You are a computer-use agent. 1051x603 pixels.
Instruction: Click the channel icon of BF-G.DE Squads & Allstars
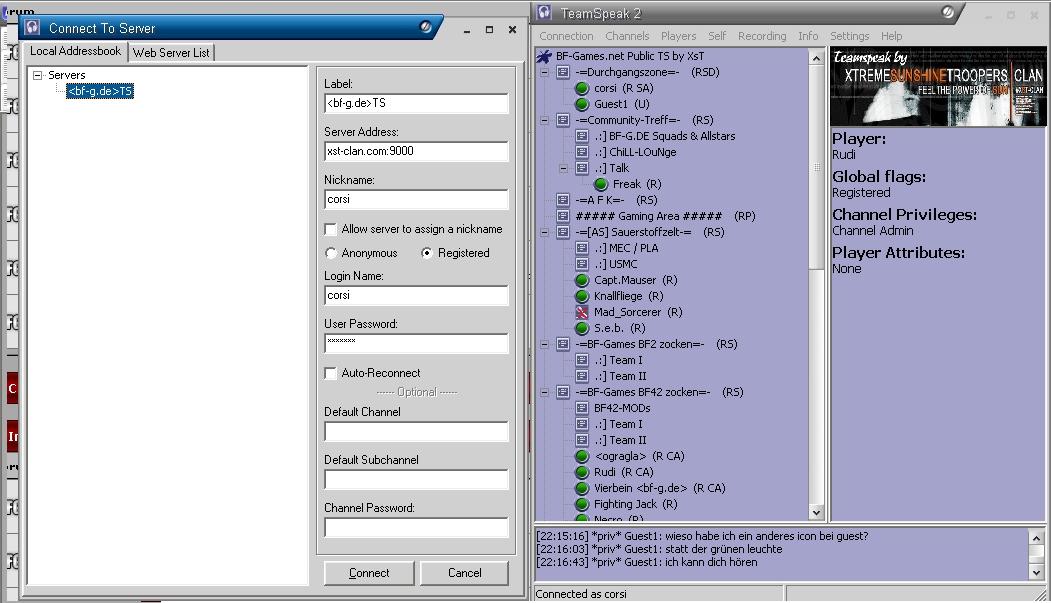(582, 136)
